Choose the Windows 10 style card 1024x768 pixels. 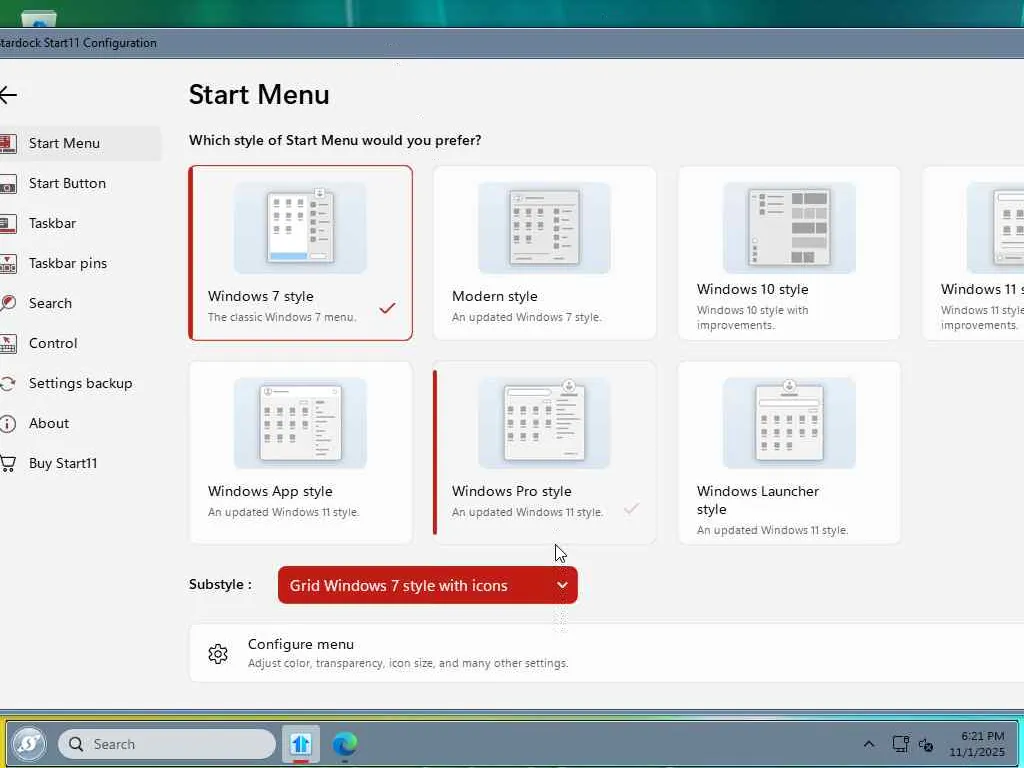(x=789, y=253)
